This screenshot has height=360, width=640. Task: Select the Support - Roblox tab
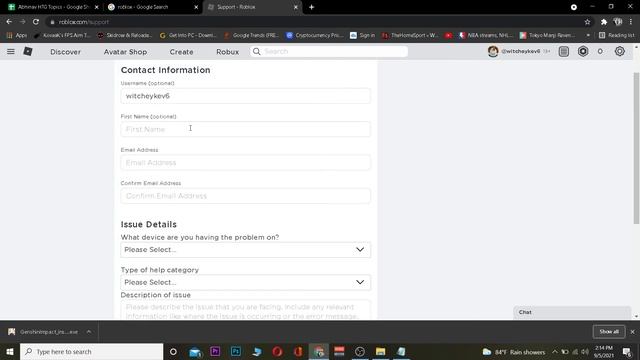click(251, 7)
